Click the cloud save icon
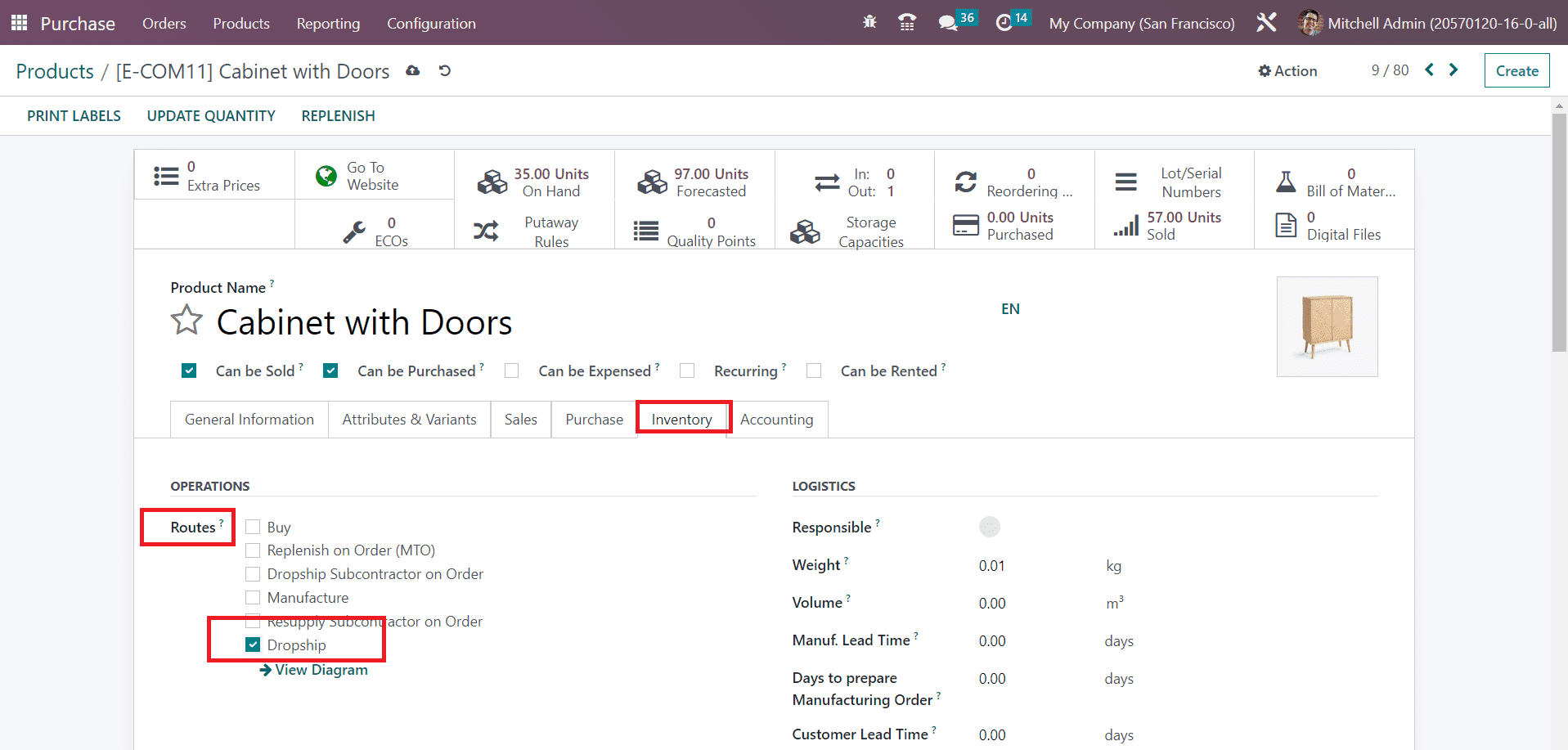Screen dimensions: 1568x750 point(413,71)
